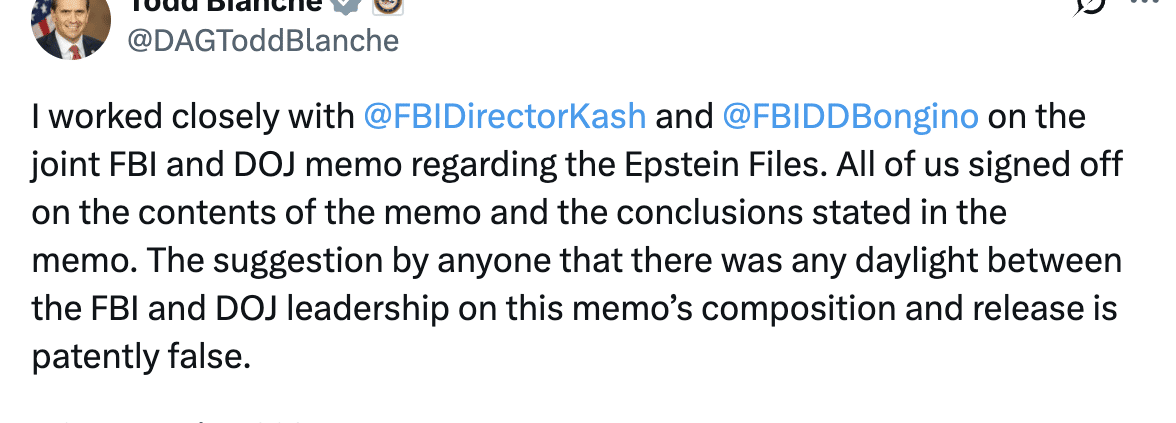
Task: Open the @DAGToddBlanche handle
Action: pos(262,40)
